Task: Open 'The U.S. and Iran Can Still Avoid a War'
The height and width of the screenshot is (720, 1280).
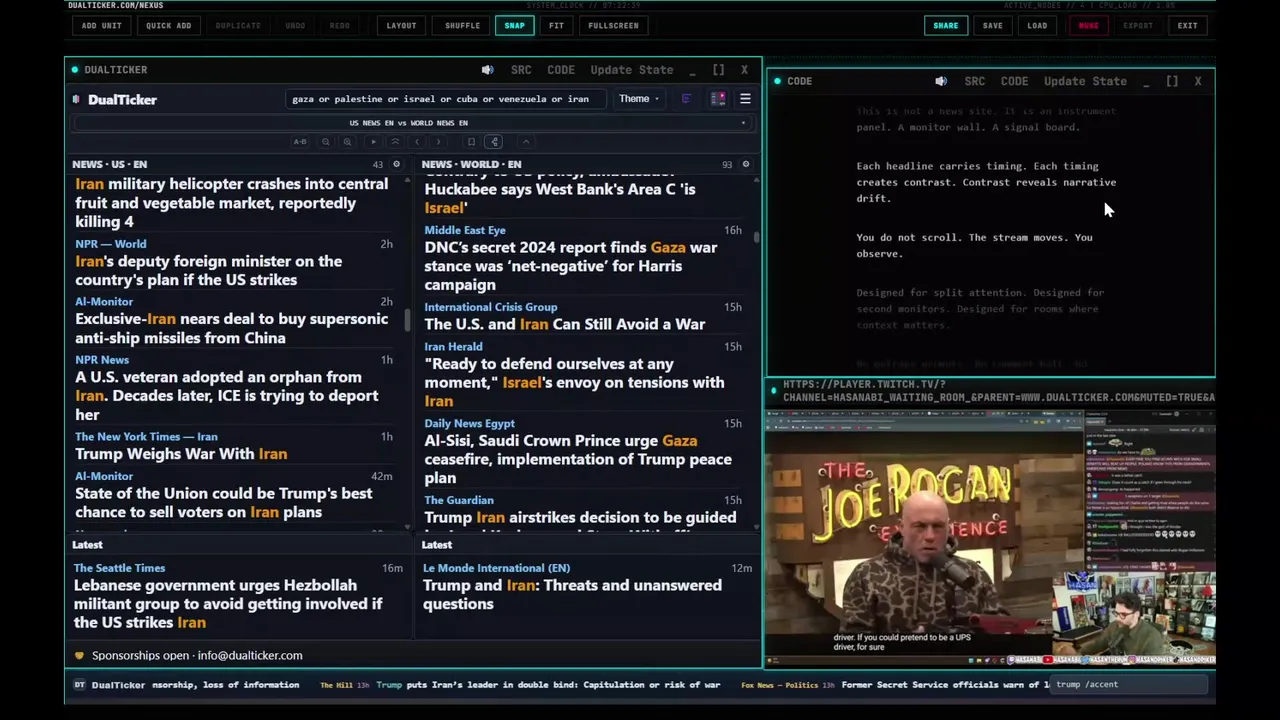Action: [565, 324]
